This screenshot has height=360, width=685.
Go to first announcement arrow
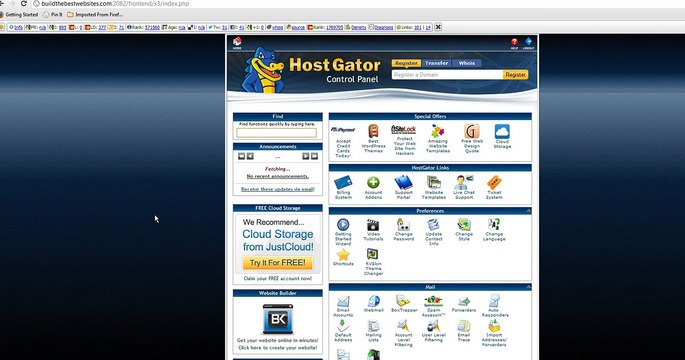(x=242, y=156)
